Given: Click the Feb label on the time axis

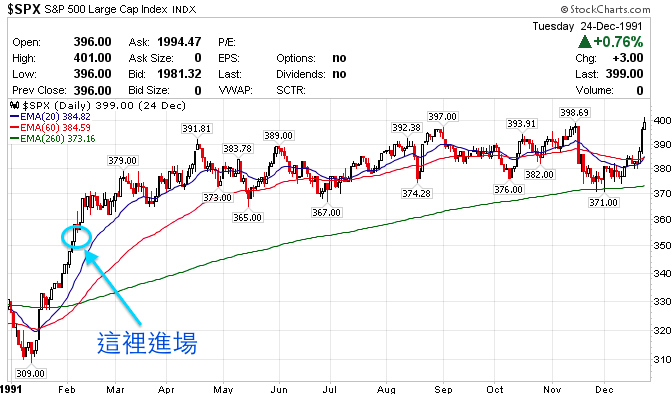Looking at the screenshot, I should pyautogui.click(x=67, y=389).
